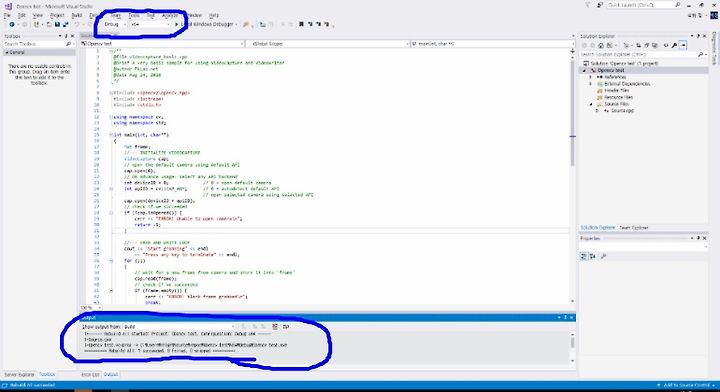Switch to the Error List tab
720x392 pixels.
[90, 375]
